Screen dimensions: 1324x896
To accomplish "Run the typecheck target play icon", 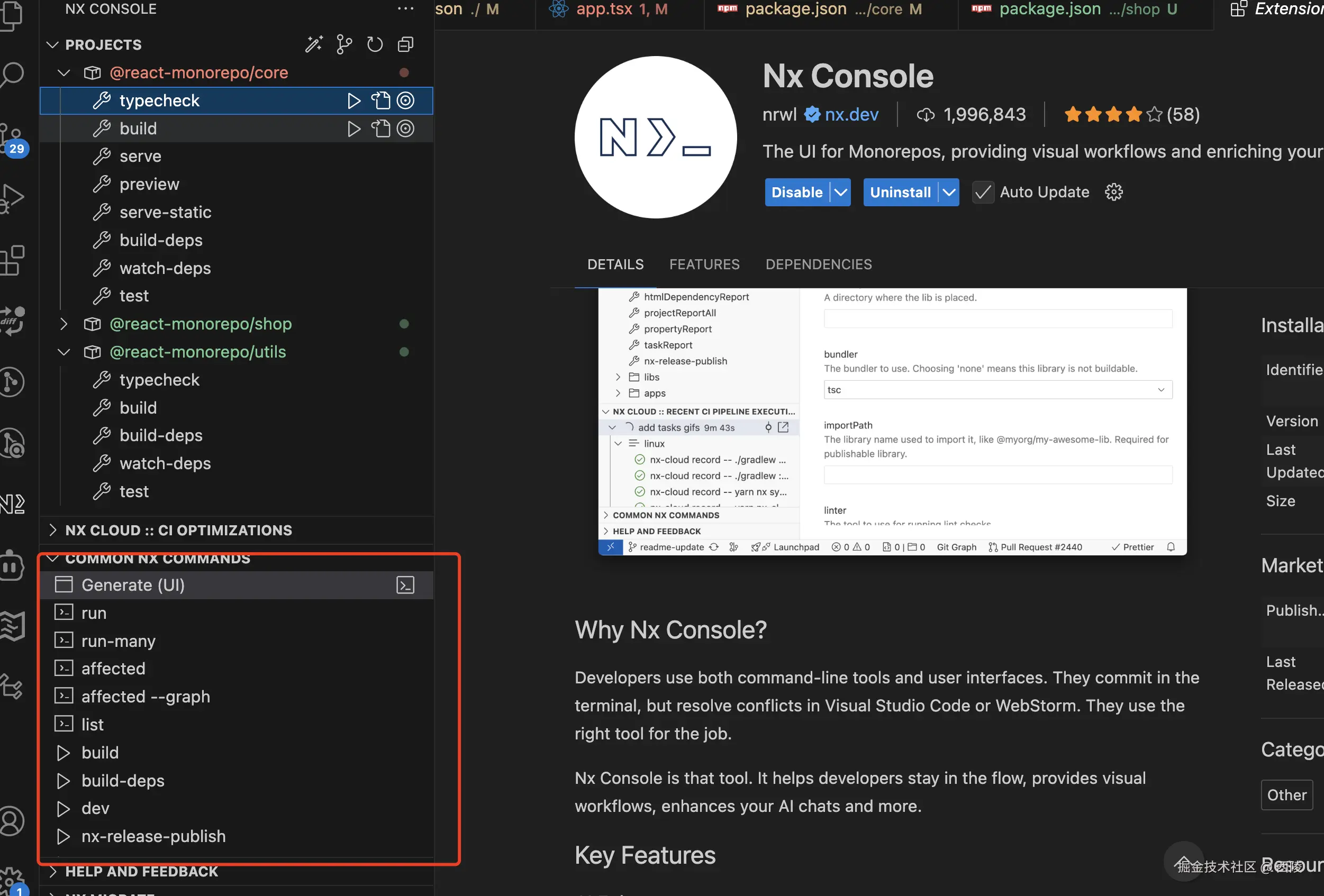I will (354, 101).
